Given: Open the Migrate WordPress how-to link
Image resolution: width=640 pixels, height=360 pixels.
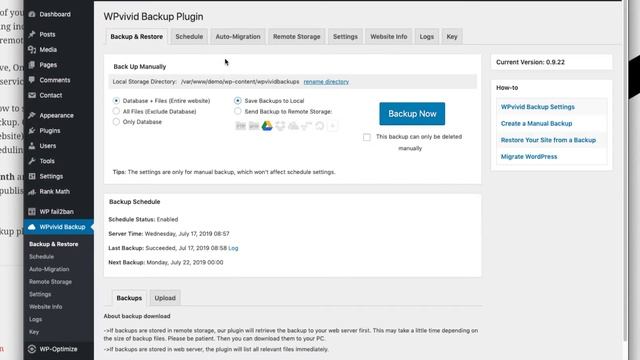Looking at the screenshot, I should coord(529,157).
